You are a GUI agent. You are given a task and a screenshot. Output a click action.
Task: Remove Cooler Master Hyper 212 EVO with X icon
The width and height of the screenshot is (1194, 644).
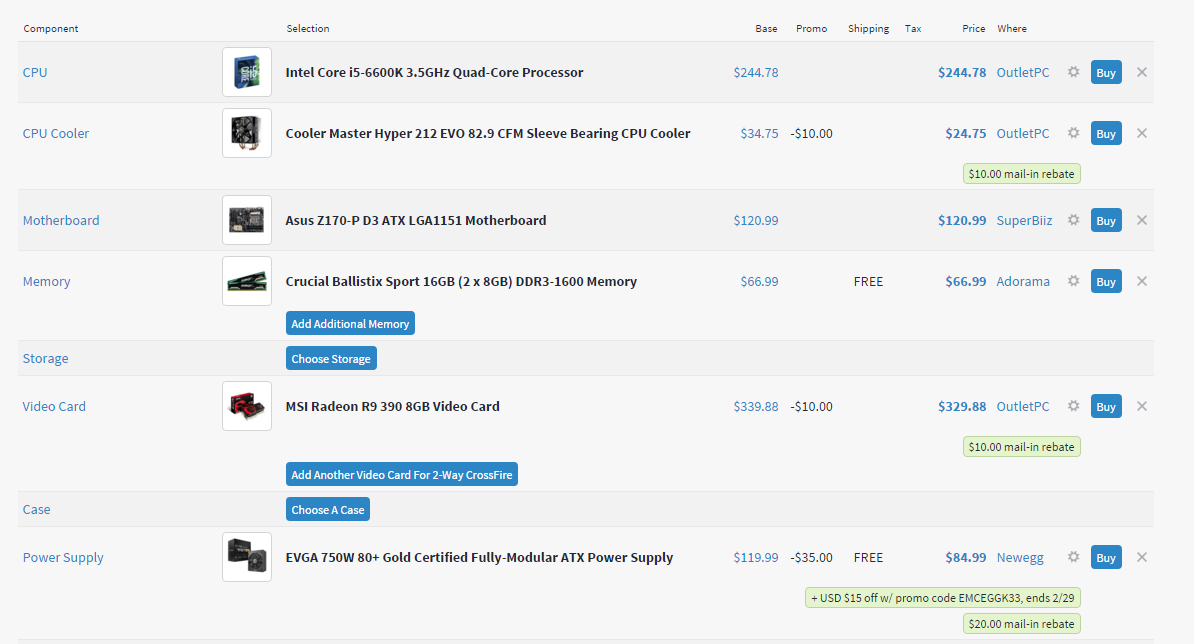pos(1141,132)
